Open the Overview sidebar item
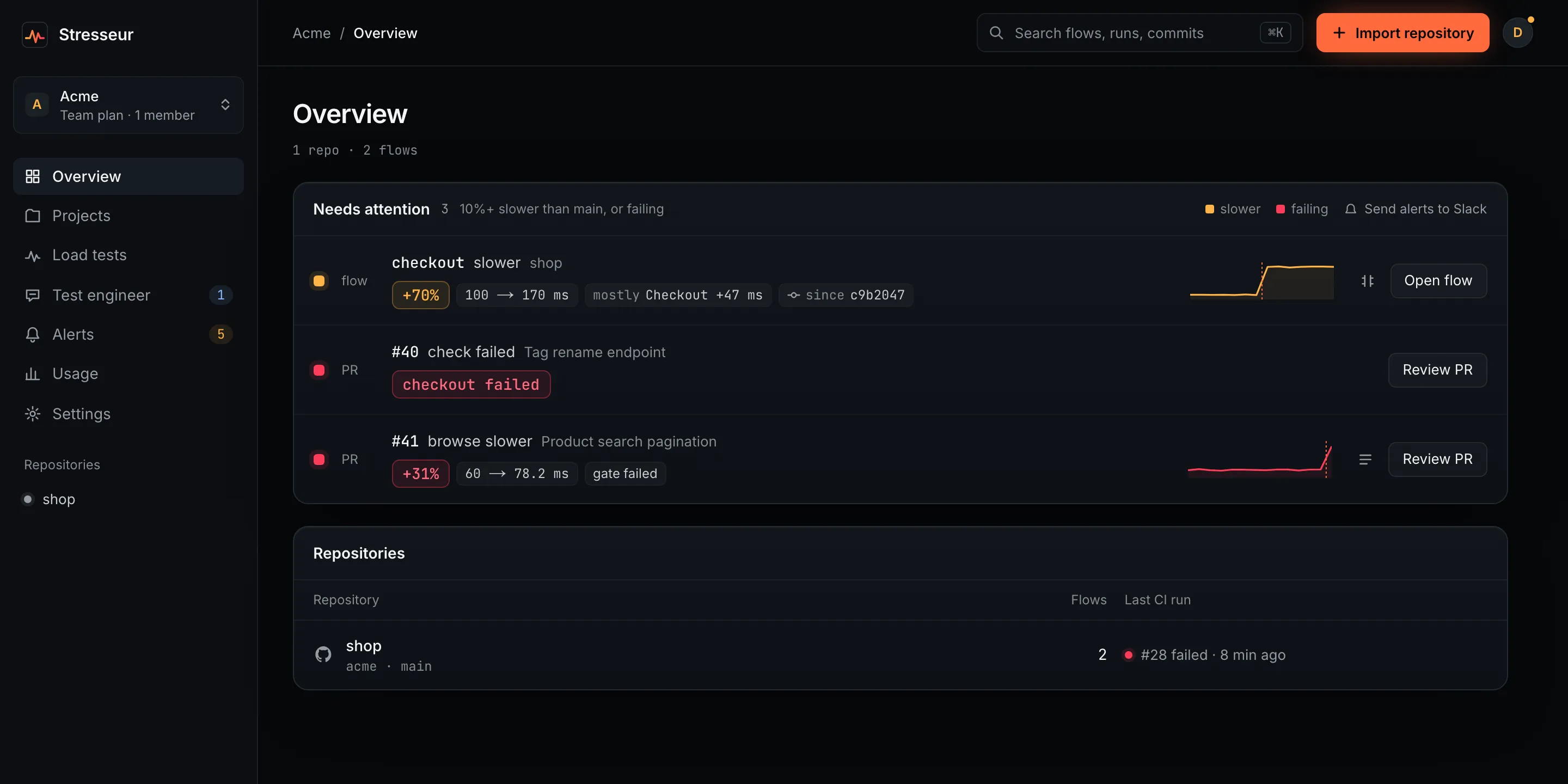Viewport: 1568px width, 784px height. click(128, 176)
